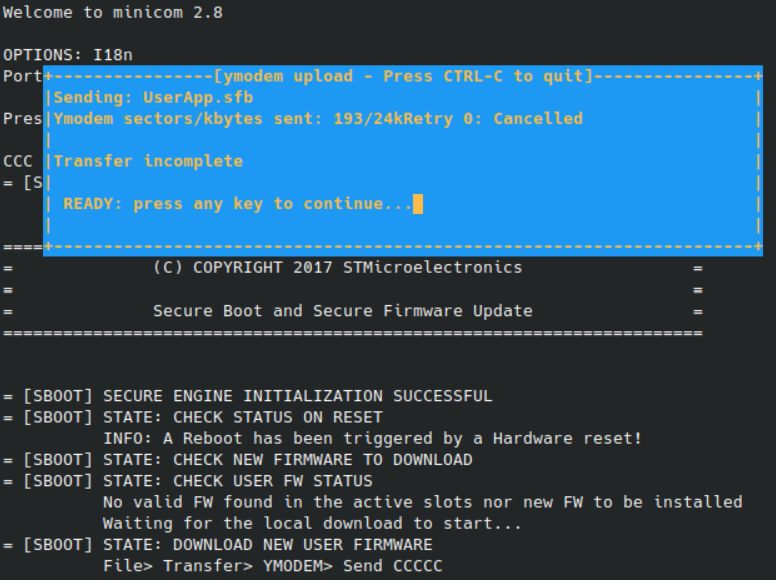Click the "(C) COPYRIGHT 2017 STMicroelectronics" text
The image size is (776, 580).
338,268
